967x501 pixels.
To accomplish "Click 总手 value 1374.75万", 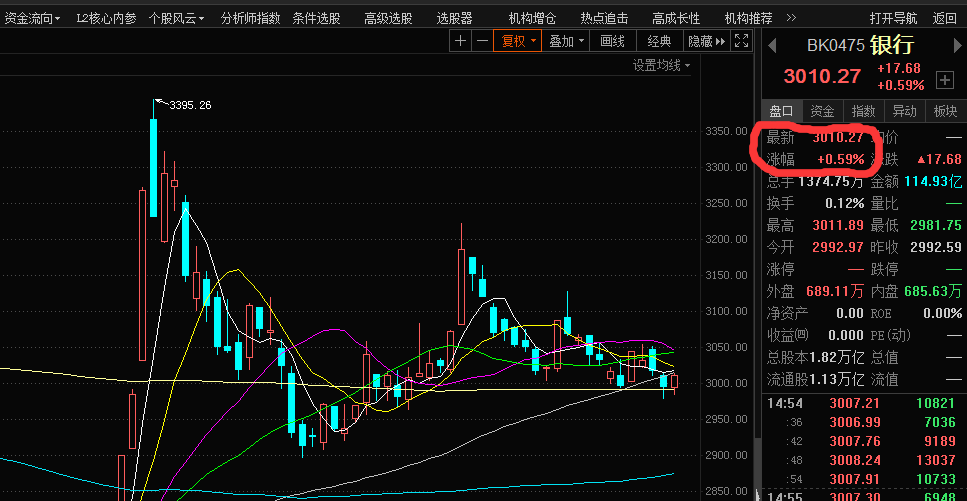I will click(831, 181).
